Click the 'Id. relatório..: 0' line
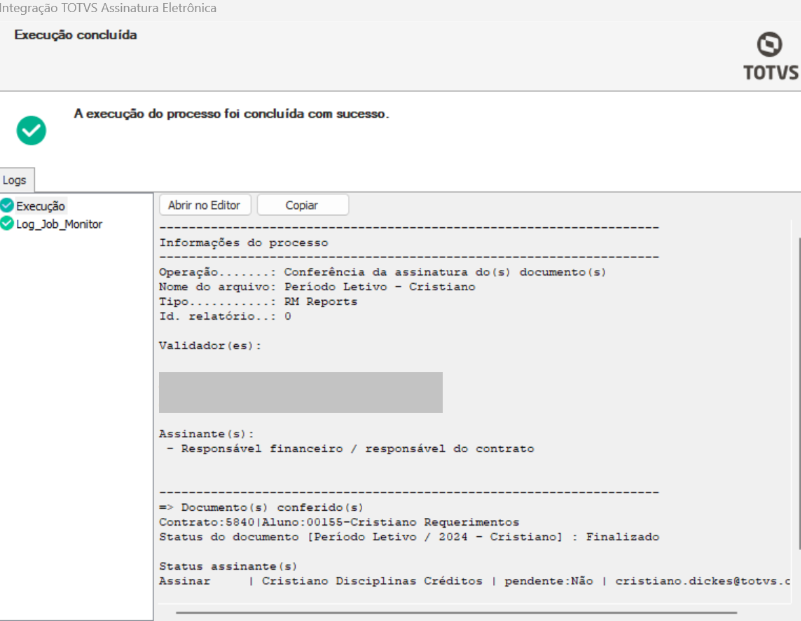 click(x=225, y=317)
